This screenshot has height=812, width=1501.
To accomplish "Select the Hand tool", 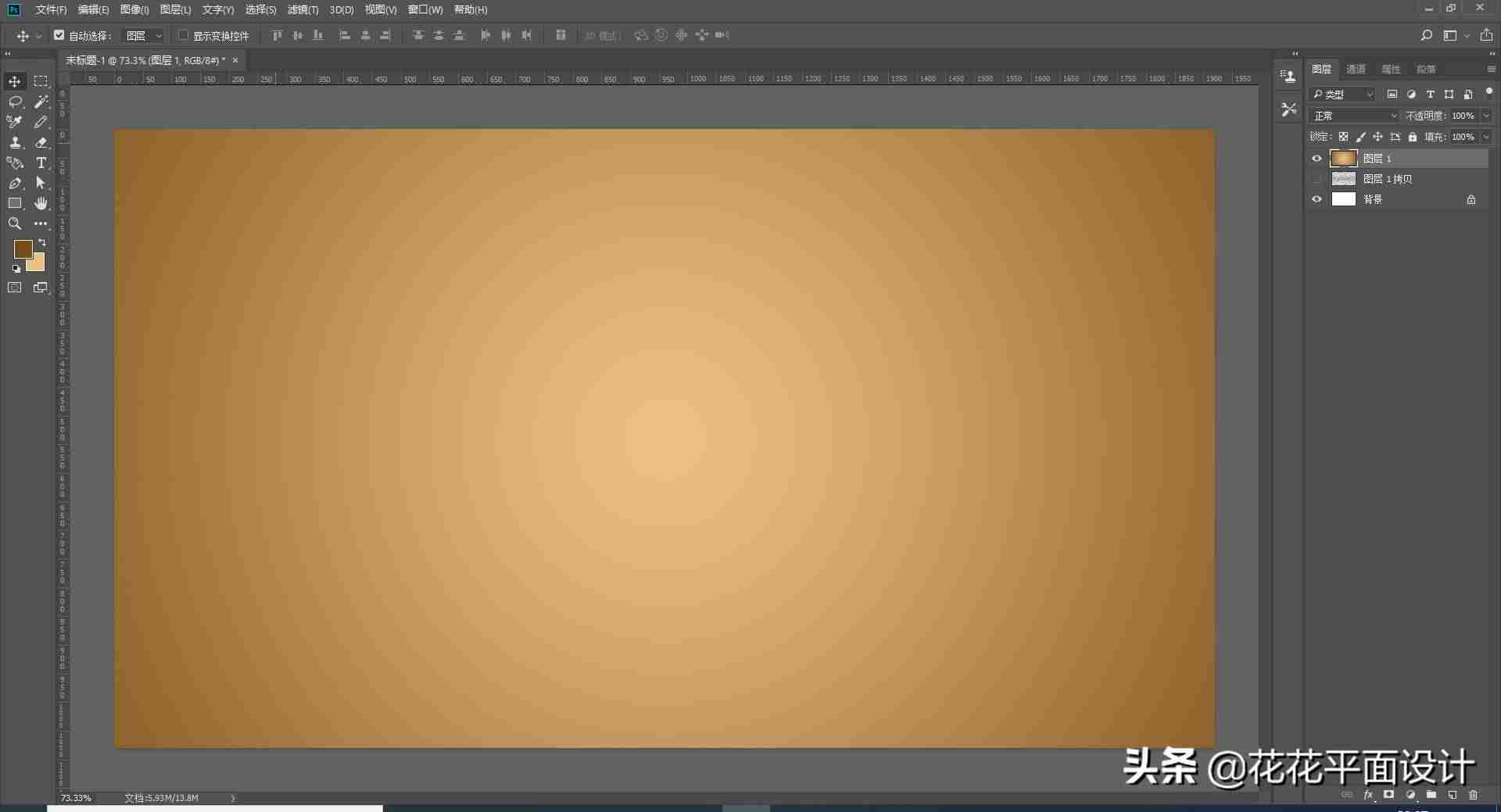I will pyautogui.click(x=41, y=203).
